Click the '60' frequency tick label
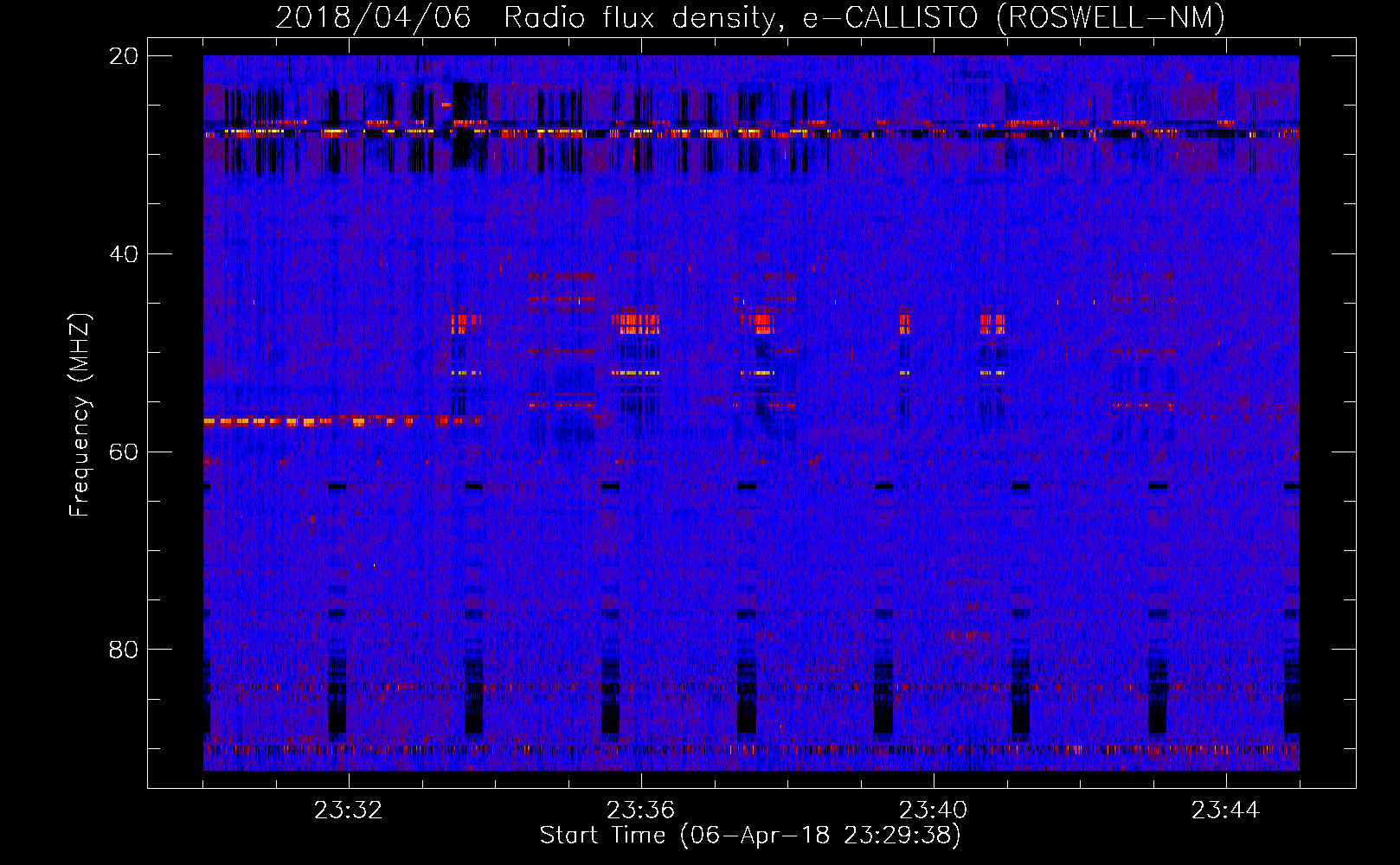Image resolution: width=1400 pixels, height=865 pixels. (124, 452)
